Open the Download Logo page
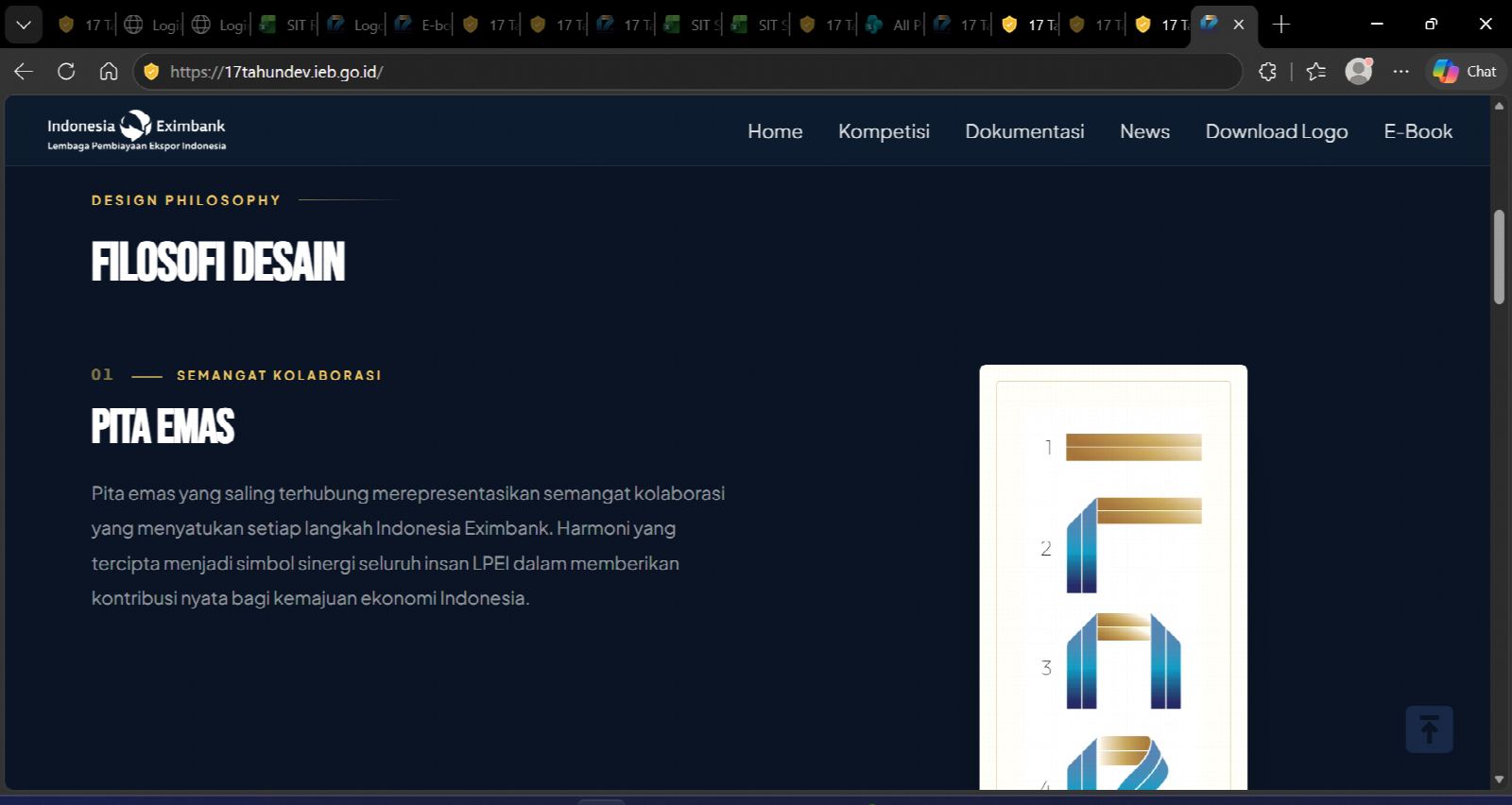Image resolution: width=1512 pixels, height=805 pixels. click(x=1277, y=131)
